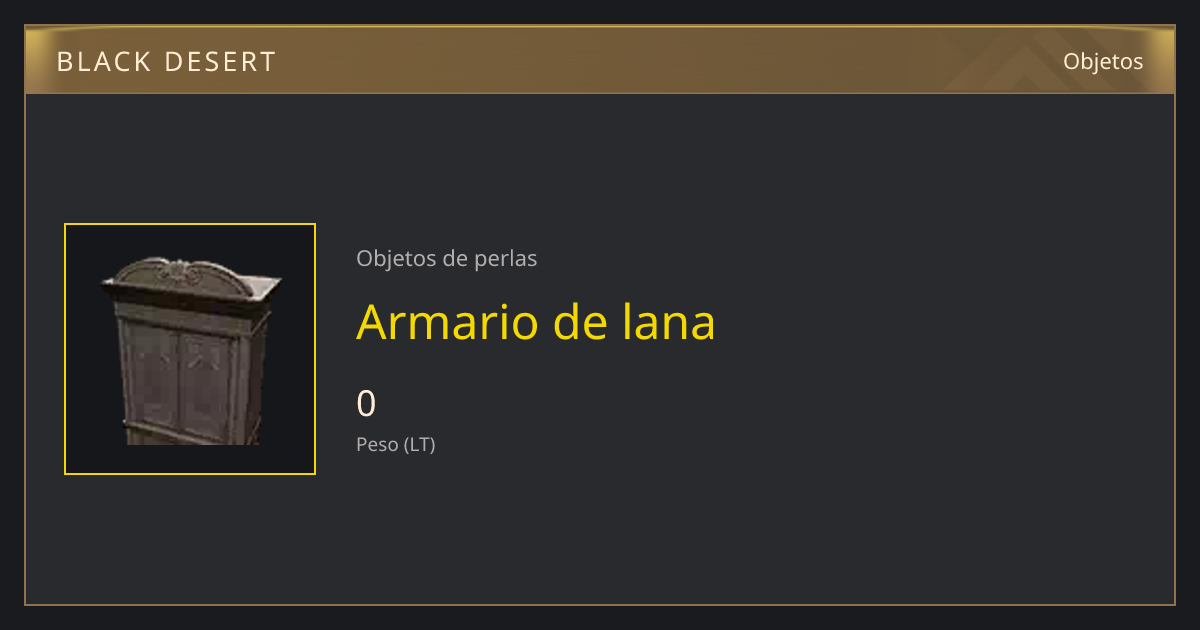Click the wool wardrobe item icon

pos(190,350)
